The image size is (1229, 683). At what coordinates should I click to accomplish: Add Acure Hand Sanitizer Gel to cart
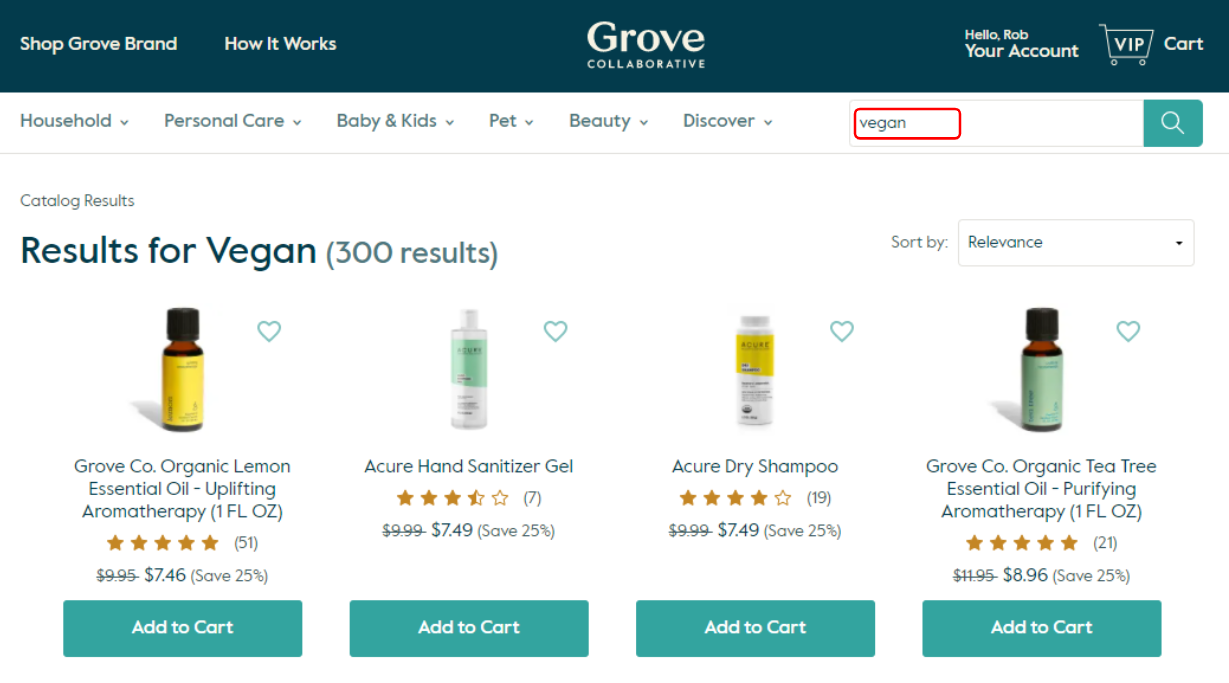tap(469, 628)
